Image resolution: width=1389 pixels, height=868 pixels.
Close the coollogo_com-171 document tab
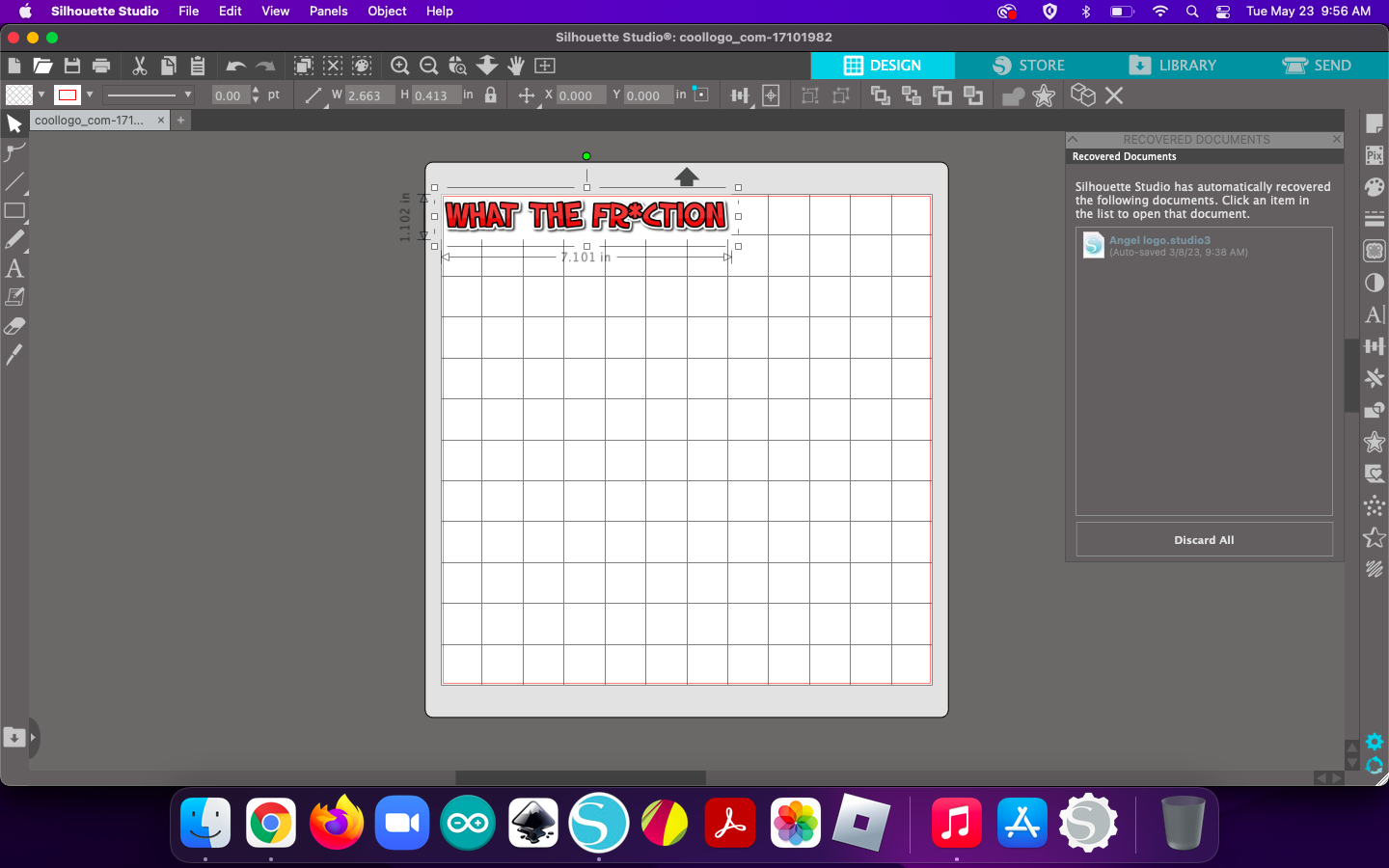click(x=161, y=121)
